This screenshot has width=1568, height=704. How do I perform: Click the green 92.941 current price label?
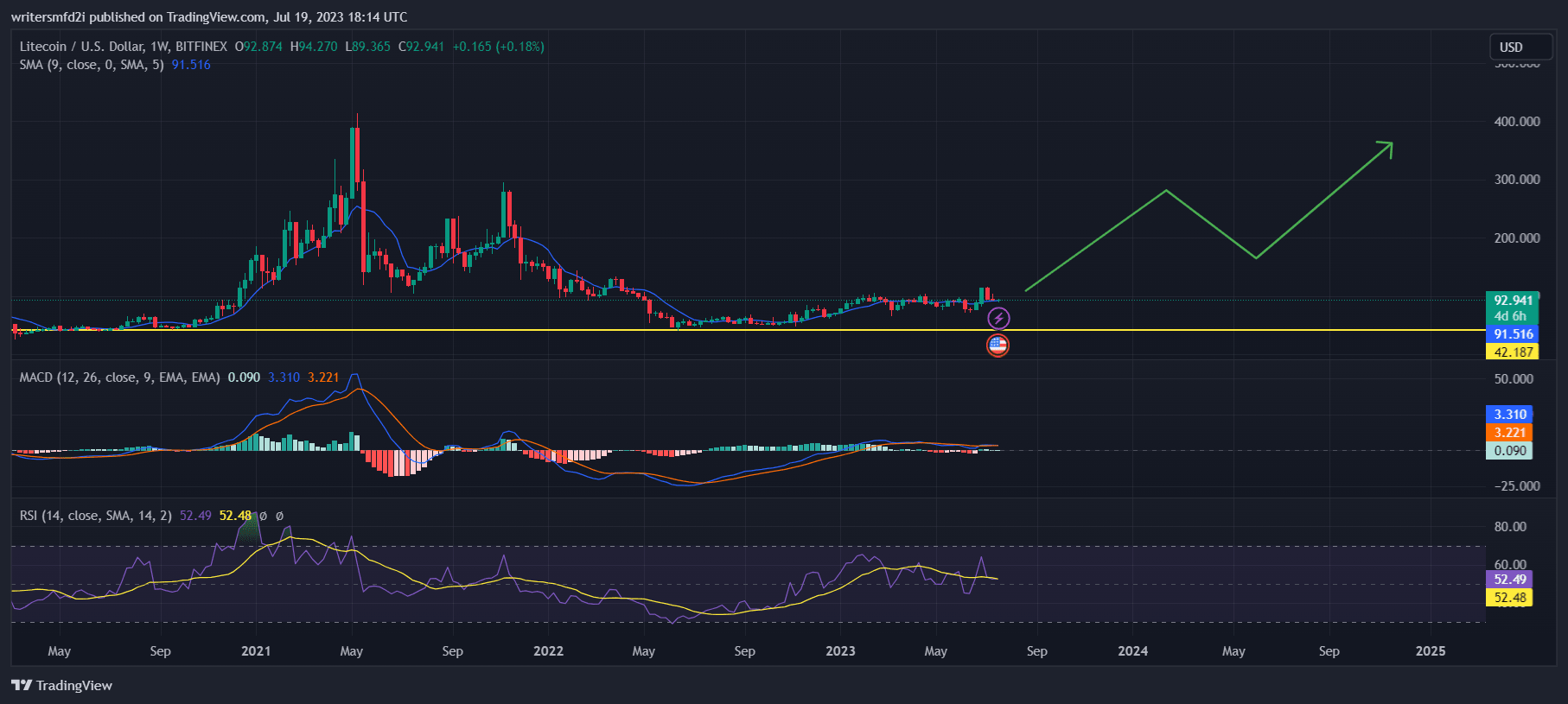1512,301
